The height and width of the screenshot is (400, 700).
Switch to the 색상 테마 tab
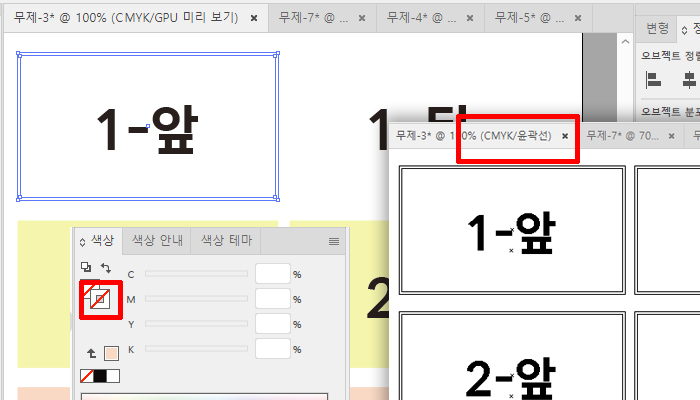[226, 241]
